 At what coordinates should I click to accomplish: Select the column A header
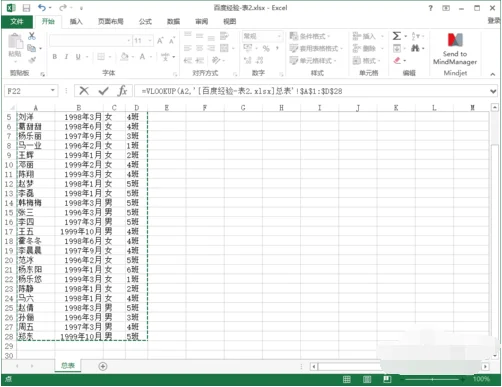36,108
